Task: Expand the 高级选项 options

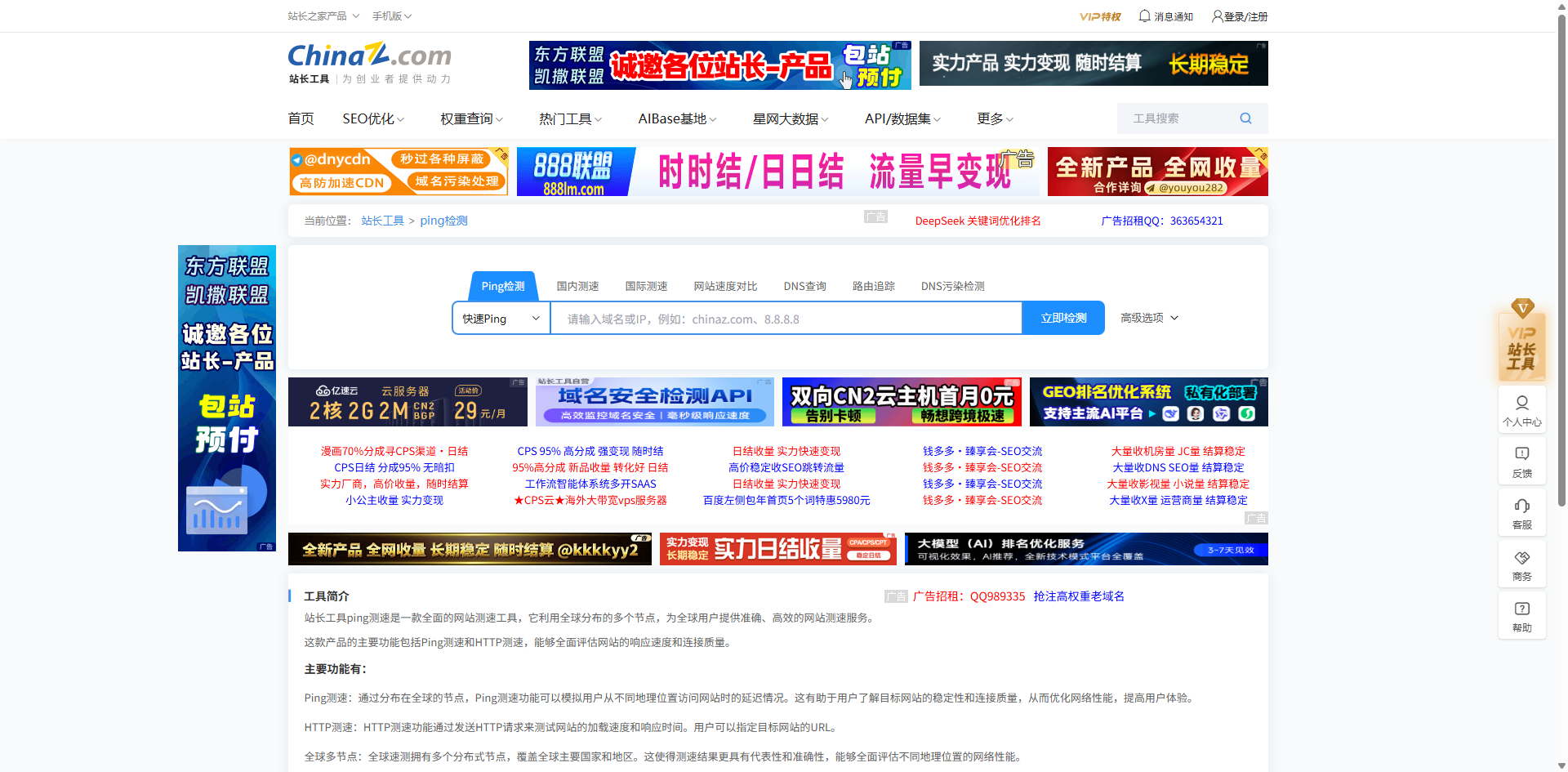Action: (1147, 318)
